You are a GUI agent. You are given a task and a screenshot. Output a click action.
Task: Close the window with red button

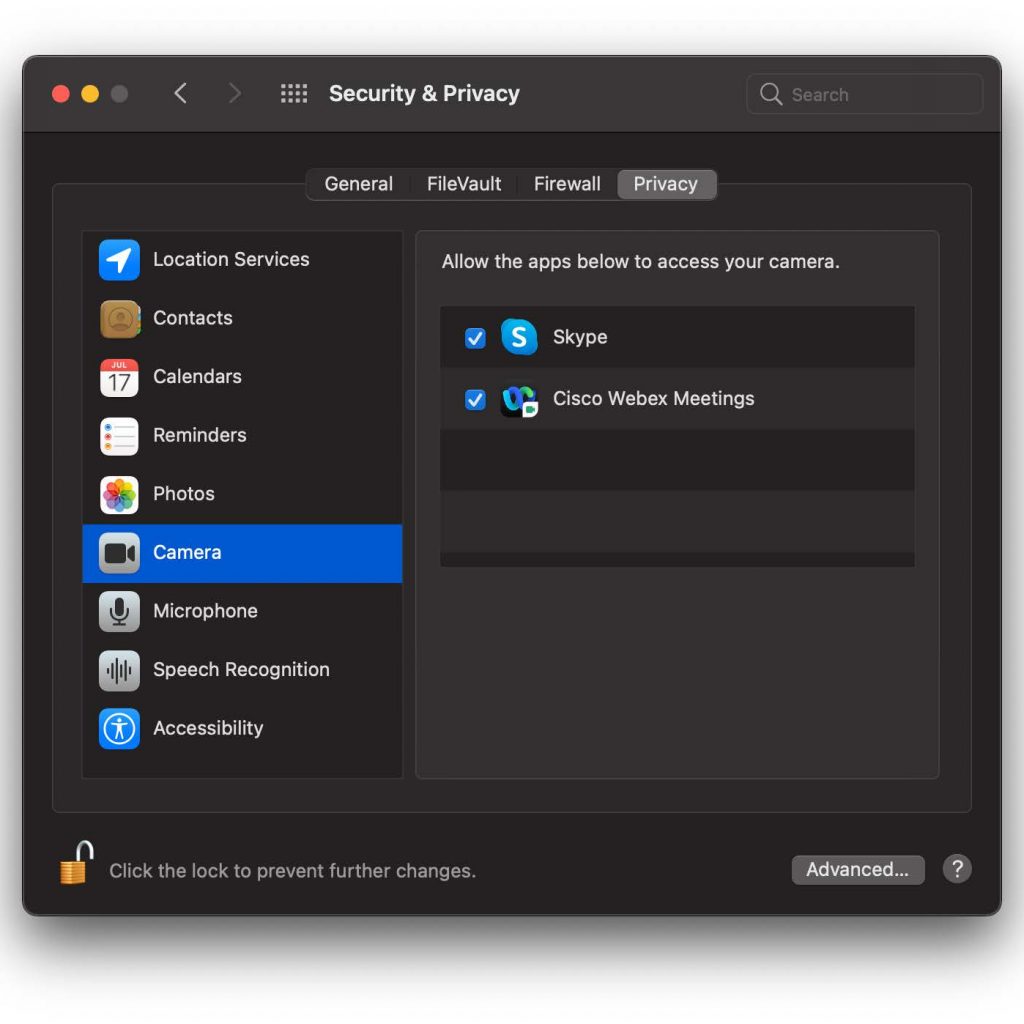[61, 94]
